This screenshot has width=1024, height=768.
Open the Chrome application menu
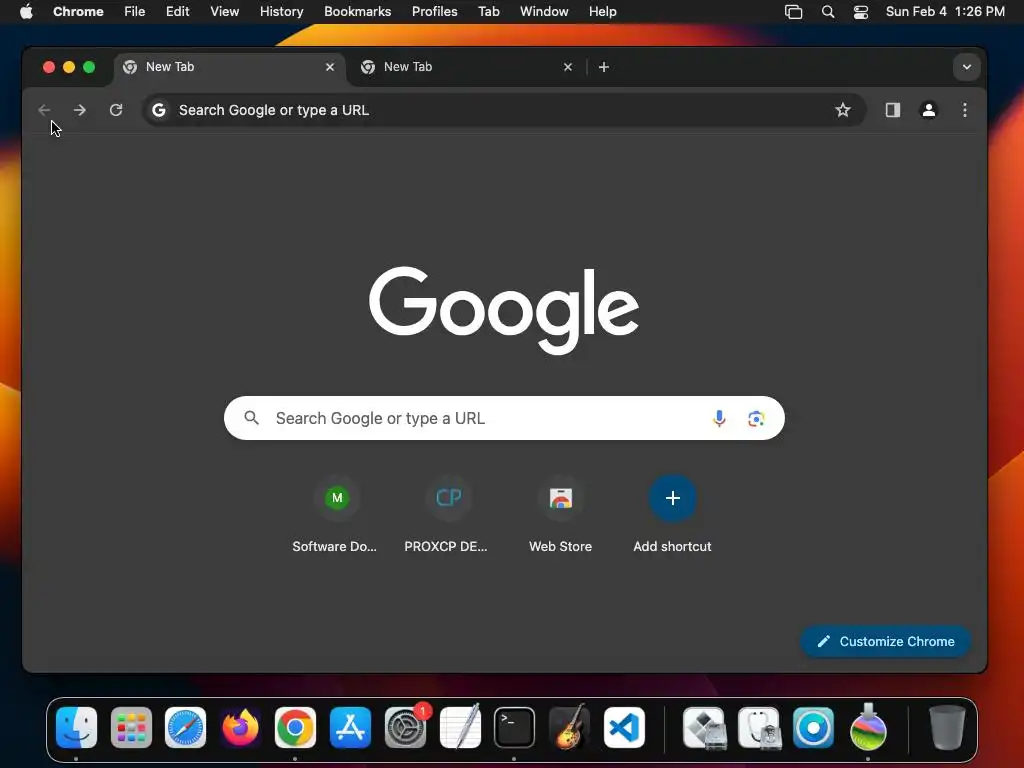click(x=78, y=12)
